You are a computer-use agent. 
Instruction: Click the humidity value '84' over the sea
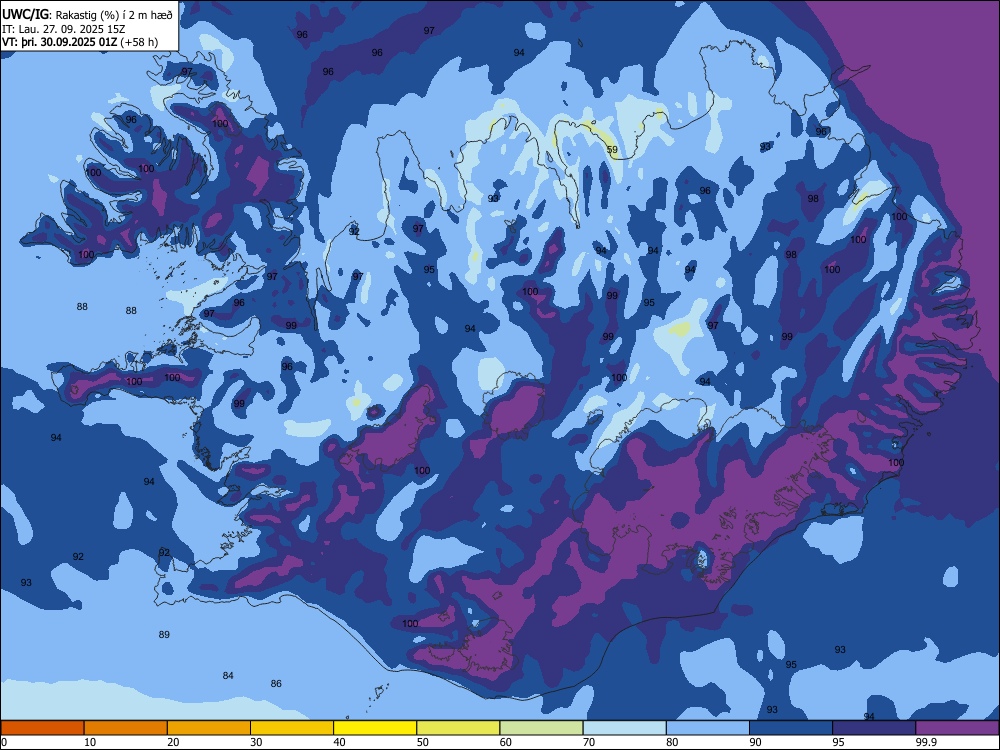coord(228,675)
